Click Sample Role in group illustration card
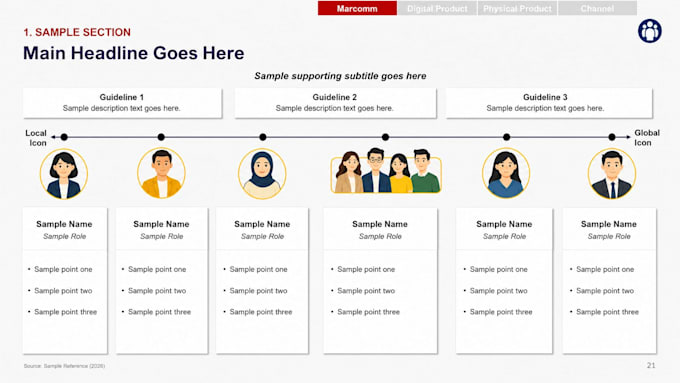The image size is (680, 383). pyautogui.click(x=380, y=236)
